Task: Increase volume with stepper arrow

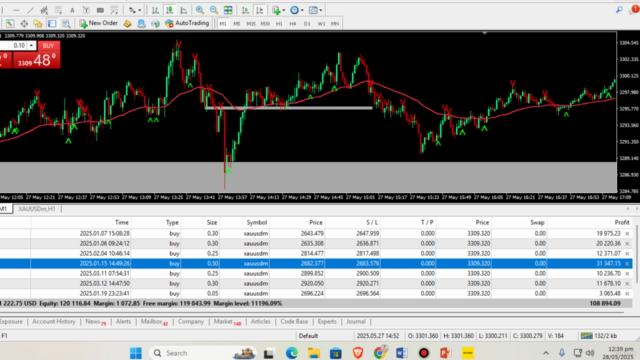Action: [31, 45]
